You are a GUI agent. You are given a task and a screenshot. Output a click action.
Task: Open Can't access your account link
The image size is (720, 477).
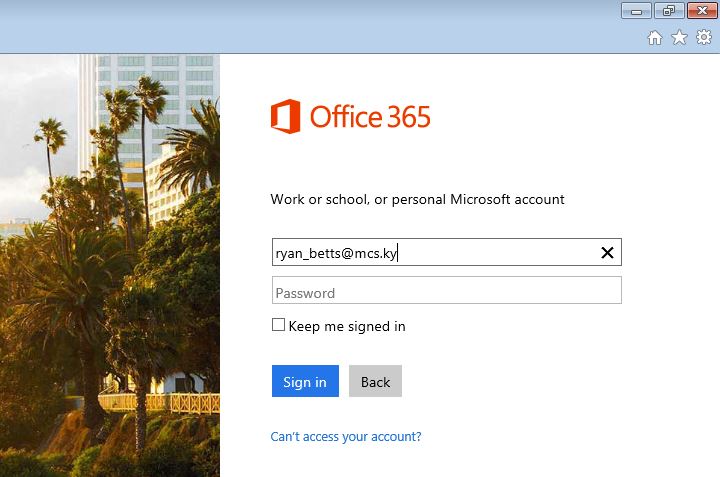[x=345, y=437]
